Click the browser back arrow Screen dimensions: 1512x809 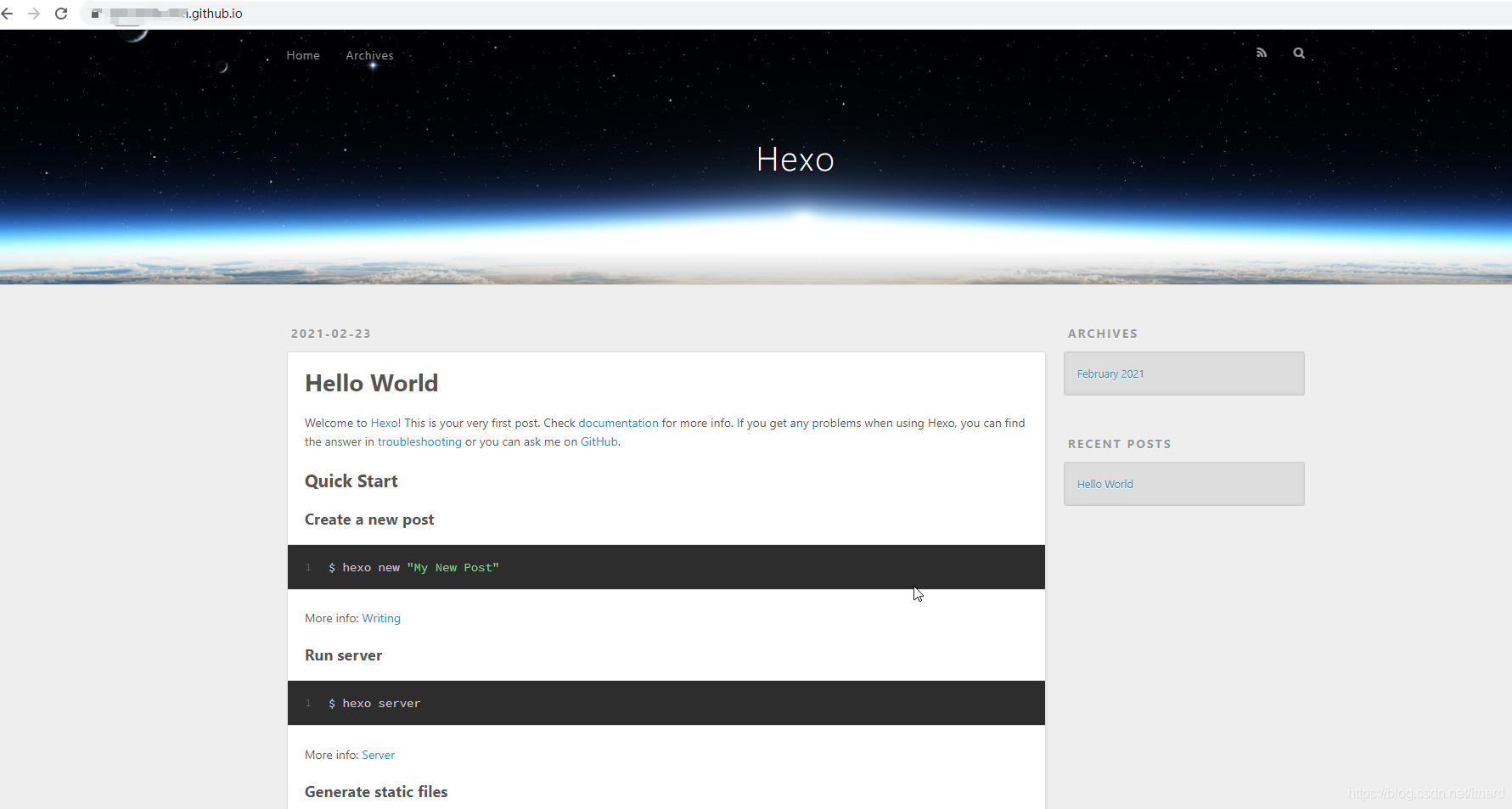click(8, 14)
